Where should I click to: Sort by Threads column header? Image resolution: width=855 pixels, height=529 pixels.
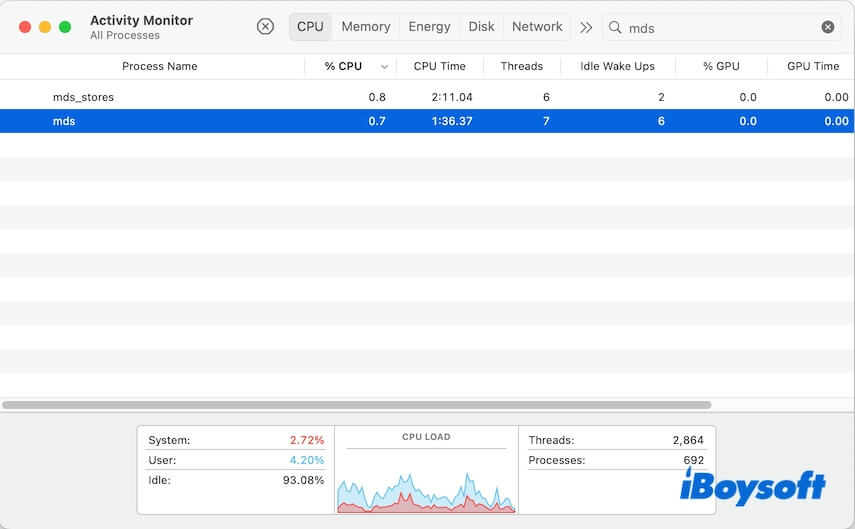(x=521, y=67)
